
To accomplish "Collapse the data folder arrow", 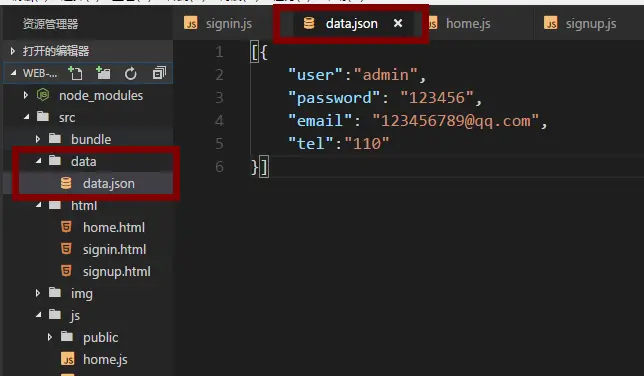I will pyautogui.click(x=39, y=161).
